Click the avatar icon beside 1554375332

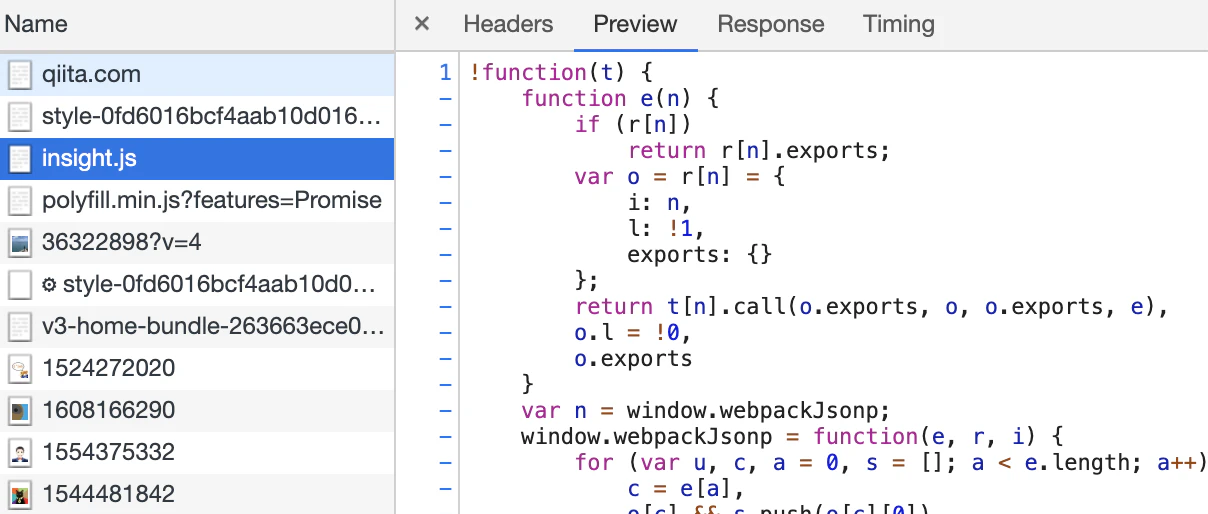20,453
